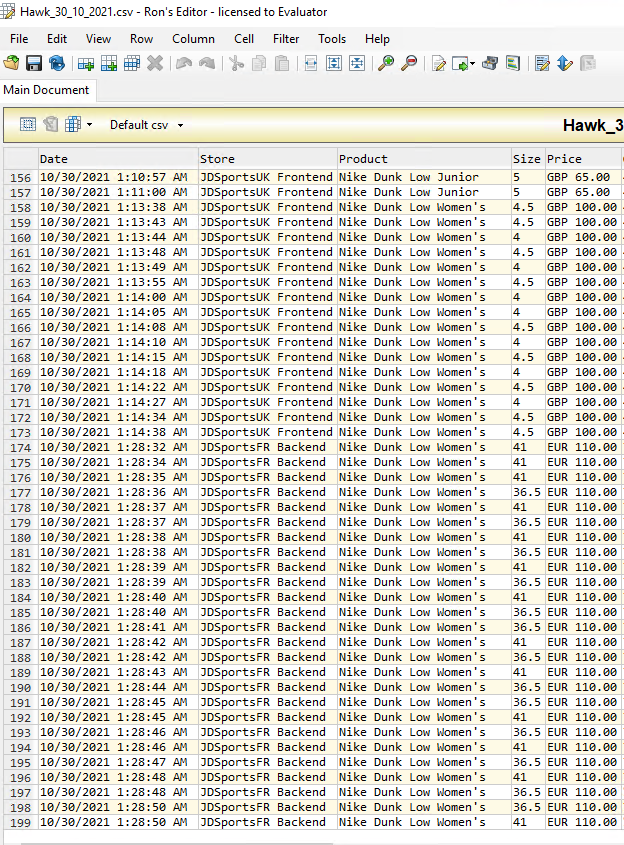Open the Column menu

(x=193, y=39)
